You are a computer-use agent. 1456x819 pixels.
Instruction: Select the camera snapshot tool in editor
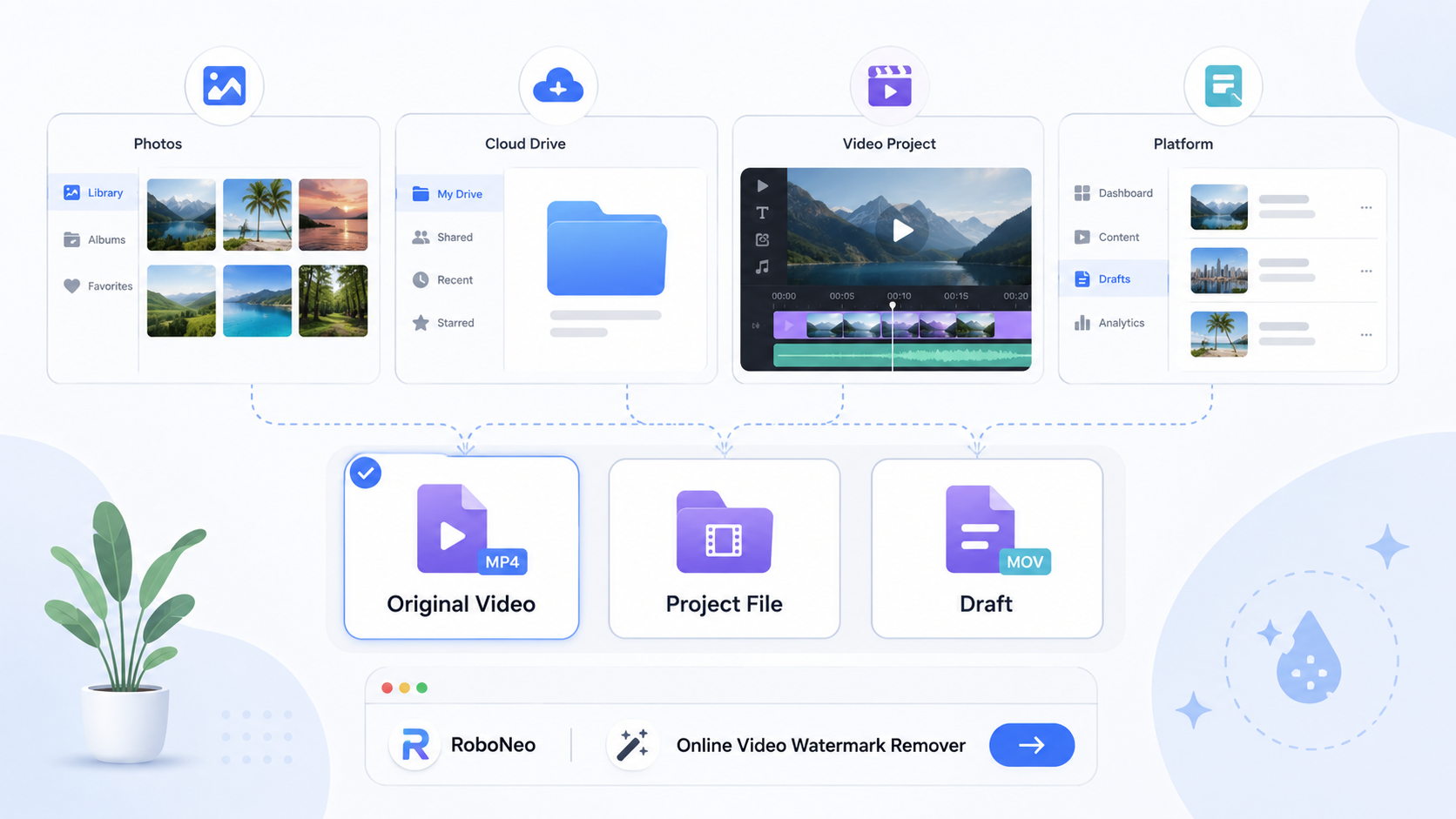(763, 239)
